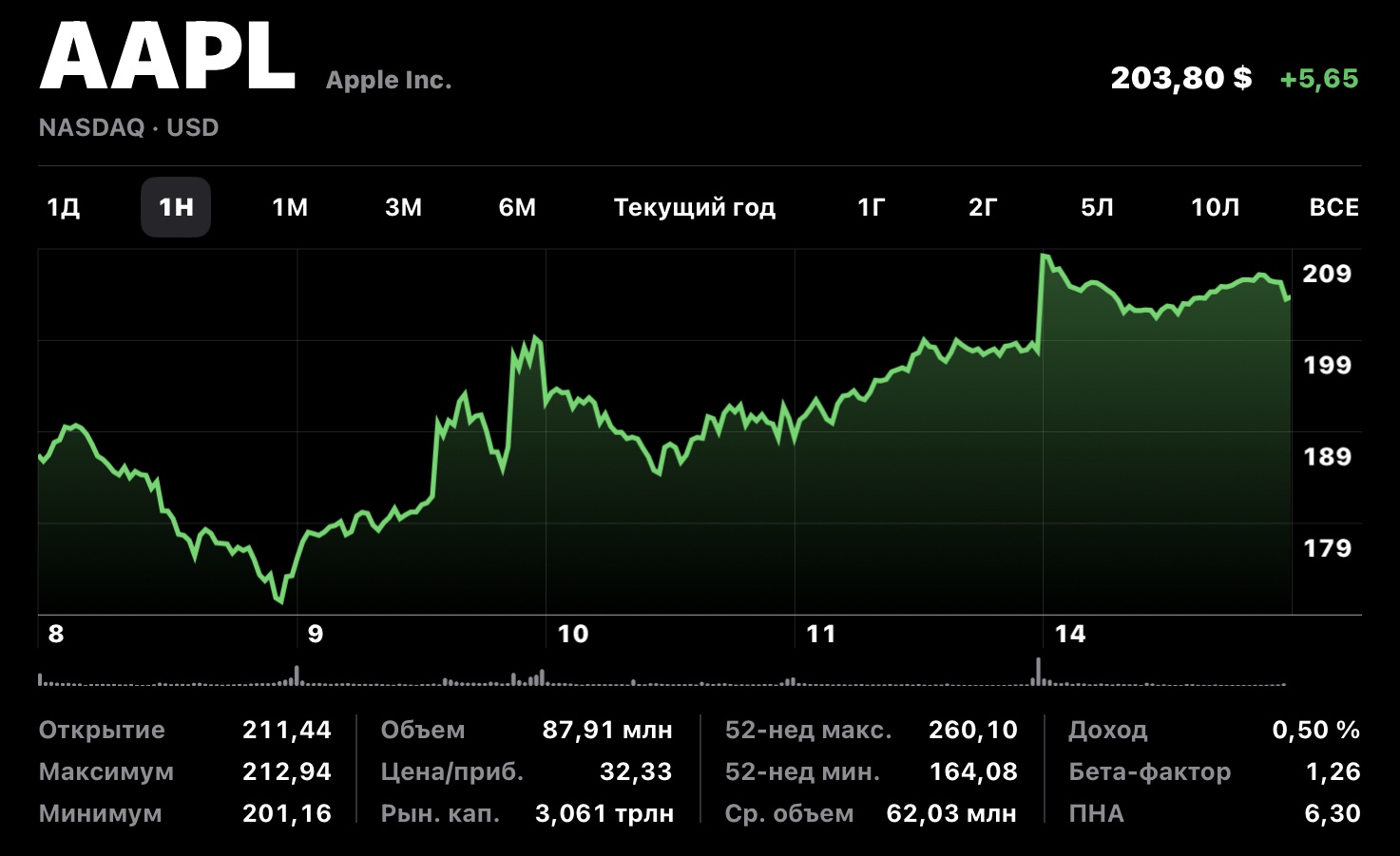The image size is (1400, 856).
Task: Click the current price 203,80 $
Action: (x=1181, y=78)
